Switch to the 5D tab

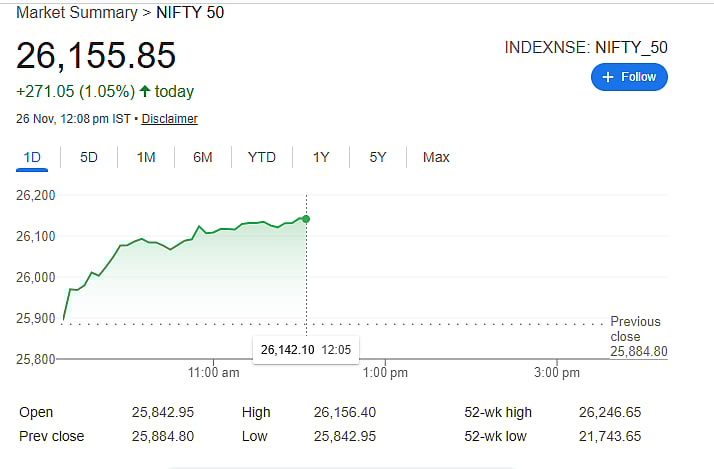(x=89, y=157)
